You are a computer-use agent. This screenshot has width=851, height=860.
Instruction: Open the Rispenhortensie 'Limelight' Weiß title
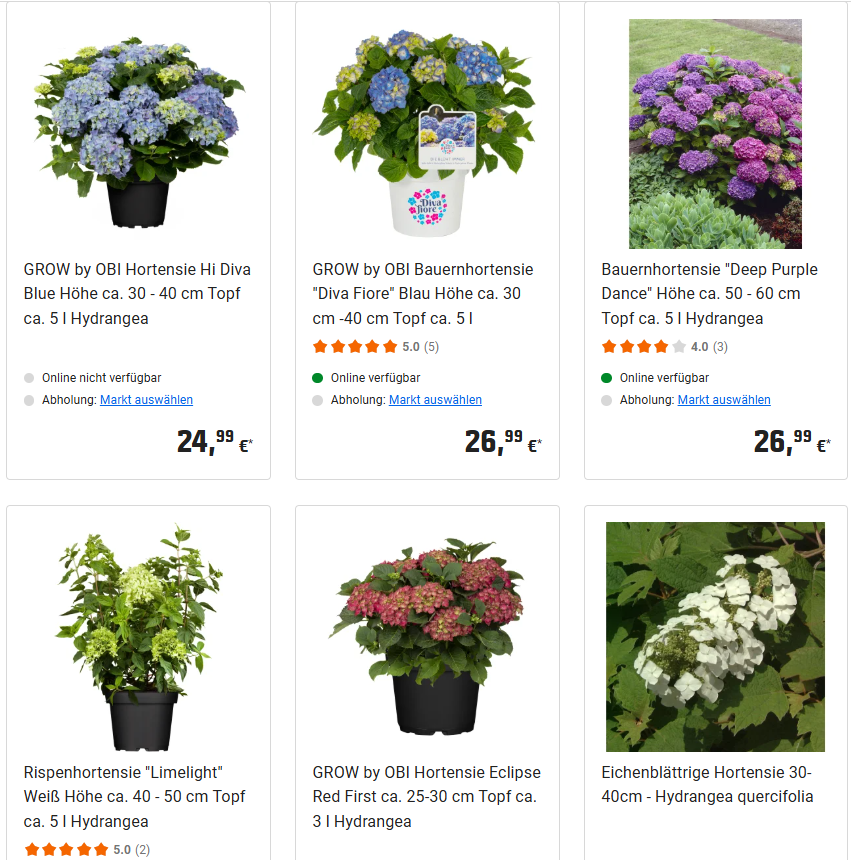[x=134, y=796]
